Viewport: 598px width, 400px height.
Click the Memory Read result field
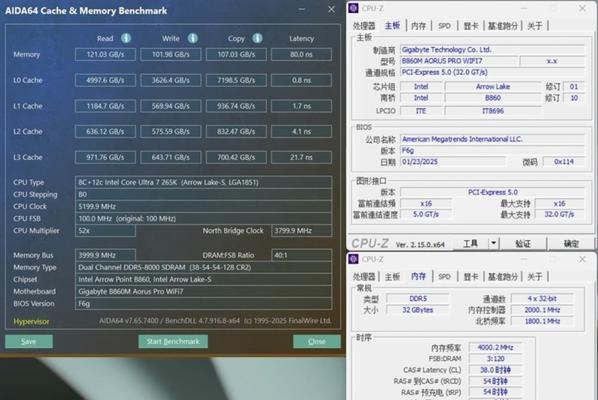coord(105,55)
